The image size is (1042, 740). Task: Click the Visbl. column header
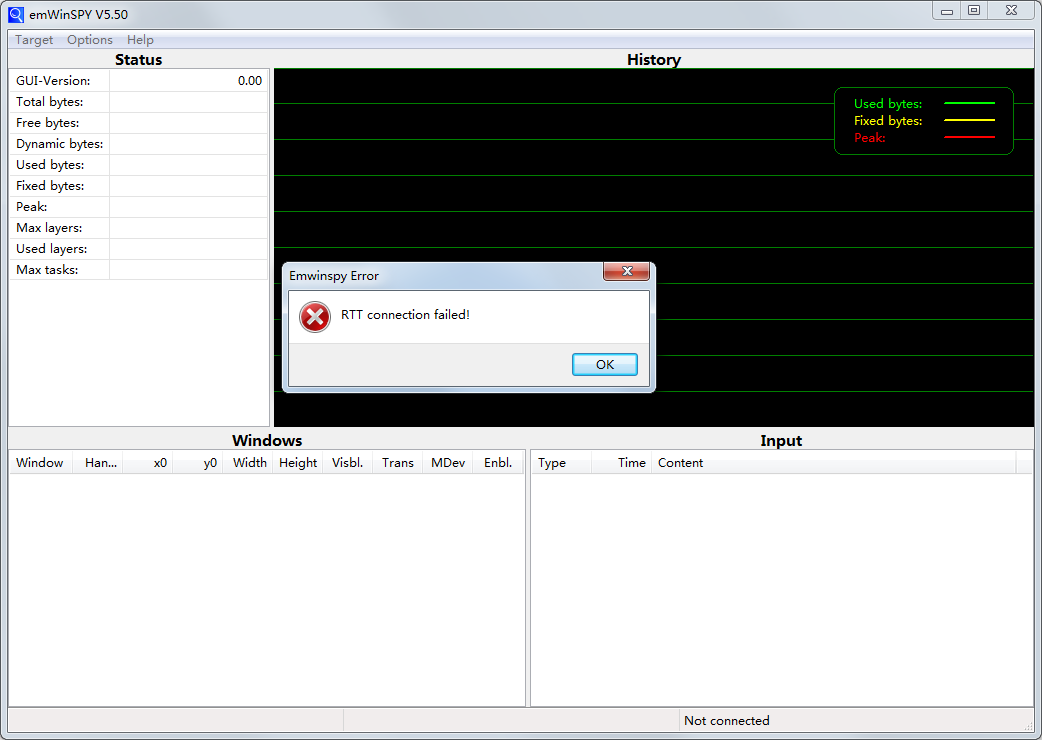coord(348,463)
